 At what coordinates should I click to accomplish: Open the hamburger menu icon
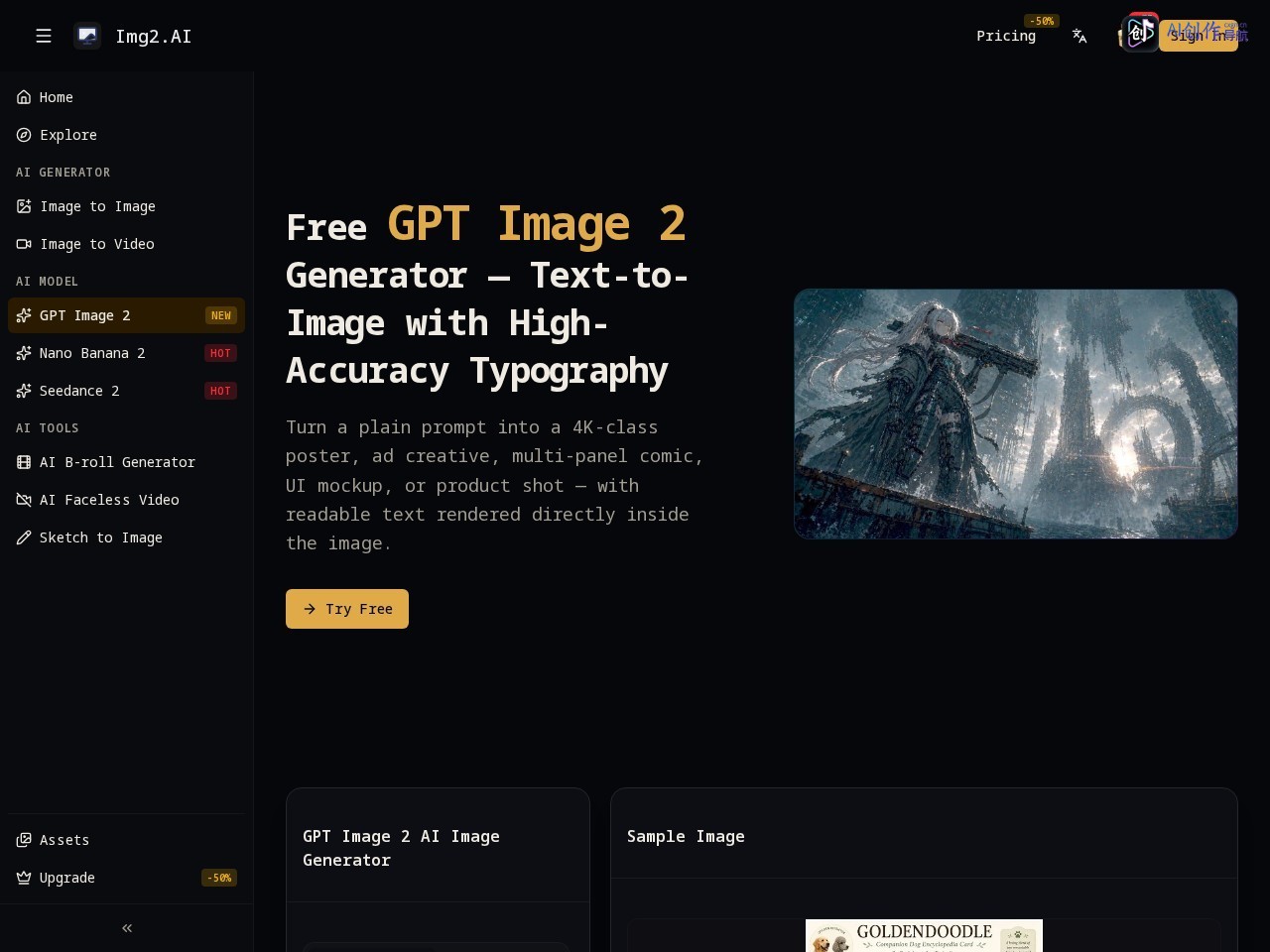[x=44, y=36]
